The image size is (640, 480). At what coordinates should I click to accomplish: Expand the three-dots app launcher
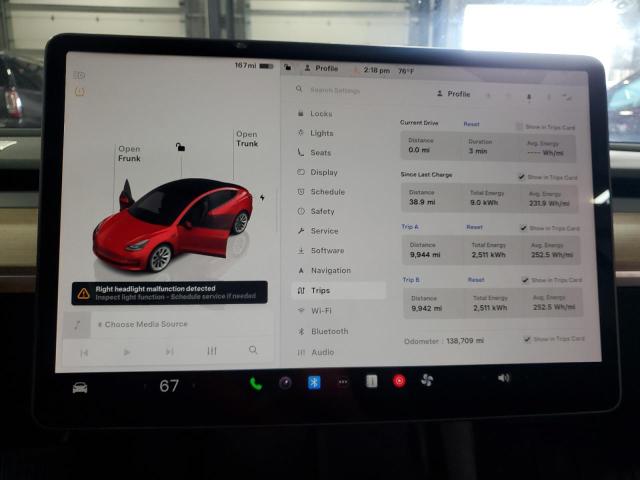[x=343, y=382]
